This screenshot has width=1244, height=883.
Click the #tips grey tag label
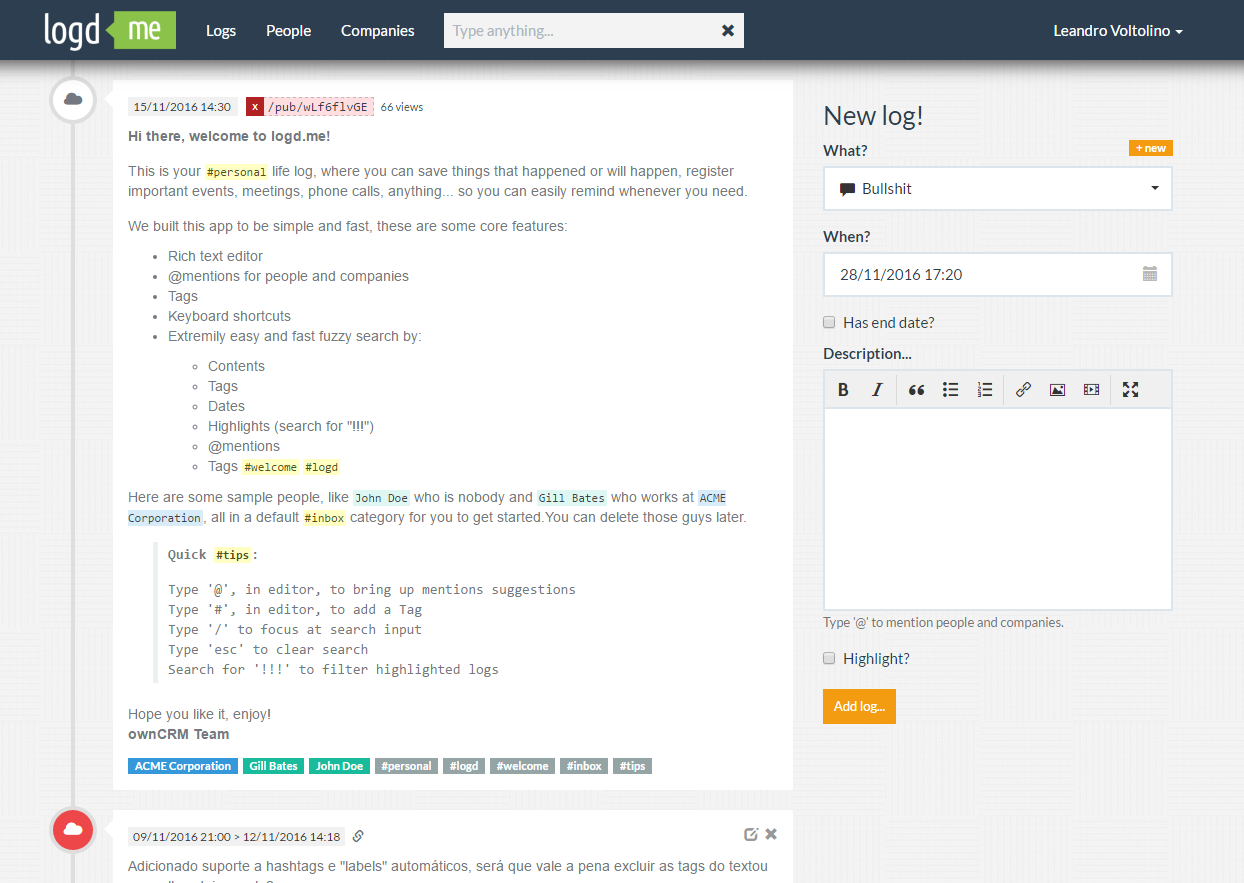(632, 766)
